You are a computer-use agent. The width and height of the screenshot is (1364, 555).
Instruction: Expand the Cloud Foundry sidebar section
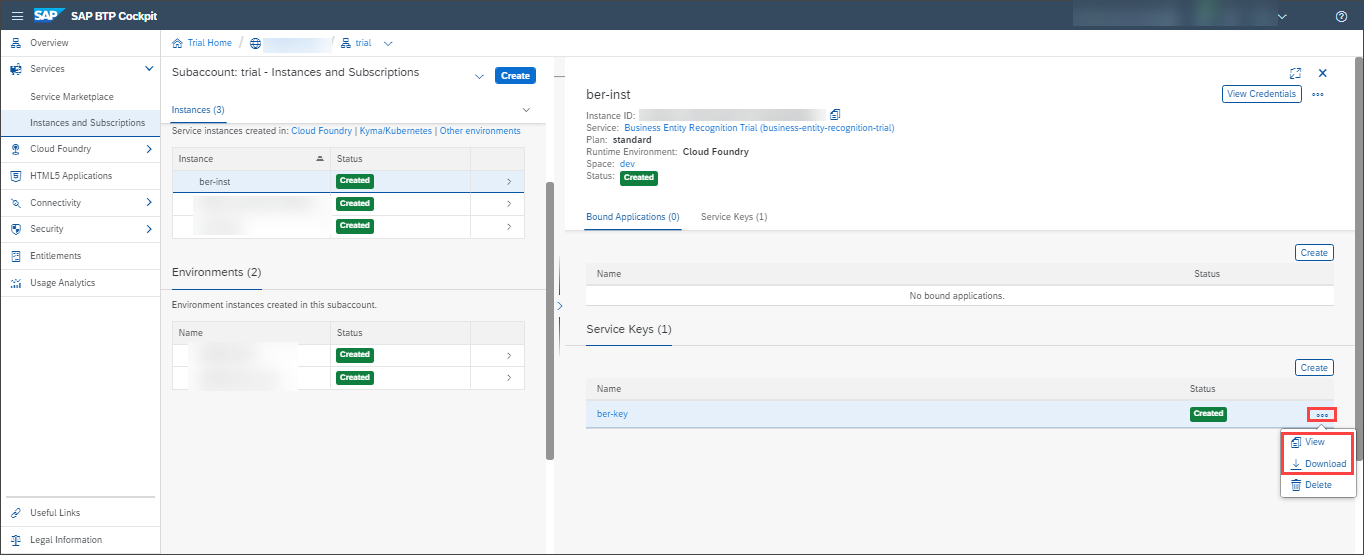point(149,149)
